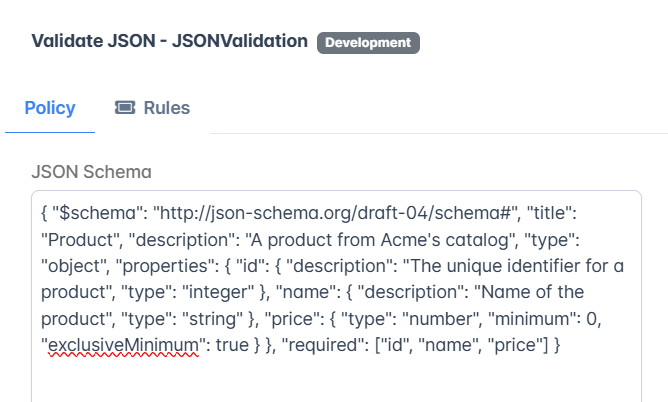The height and width of the screenshot is (402, 668).
Task: Select the Policy tab
Action: tap(50, 108)
